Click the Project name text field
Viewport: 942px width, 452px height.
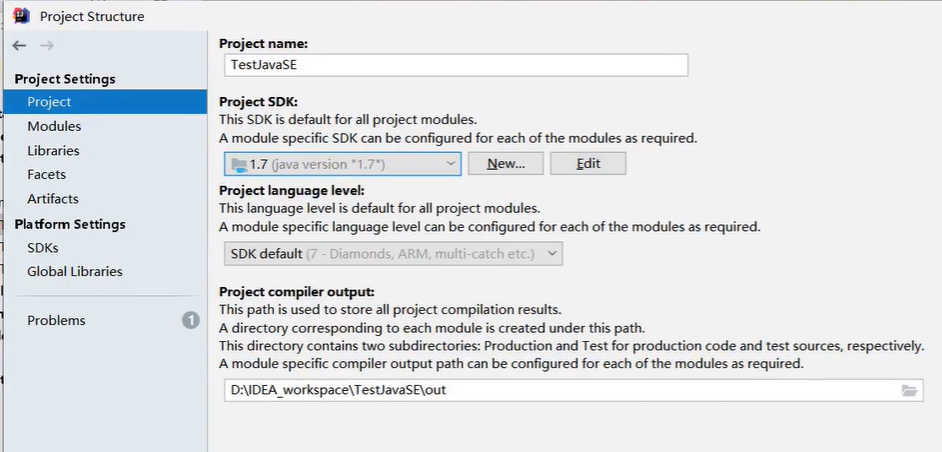click(x=456, y=65)
